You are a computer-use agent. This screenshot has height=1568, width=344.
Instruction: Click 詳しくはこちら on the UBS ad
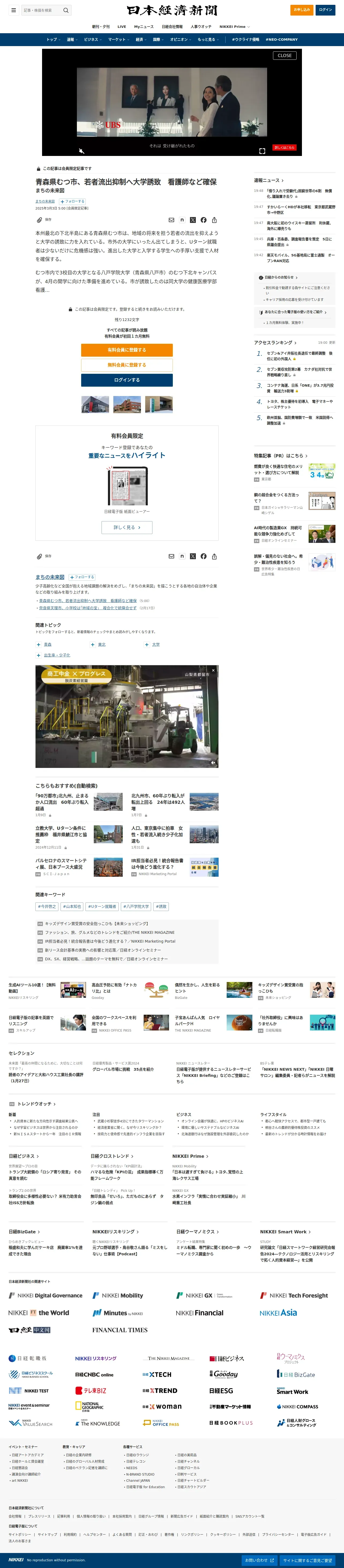(x=284, y=147)
